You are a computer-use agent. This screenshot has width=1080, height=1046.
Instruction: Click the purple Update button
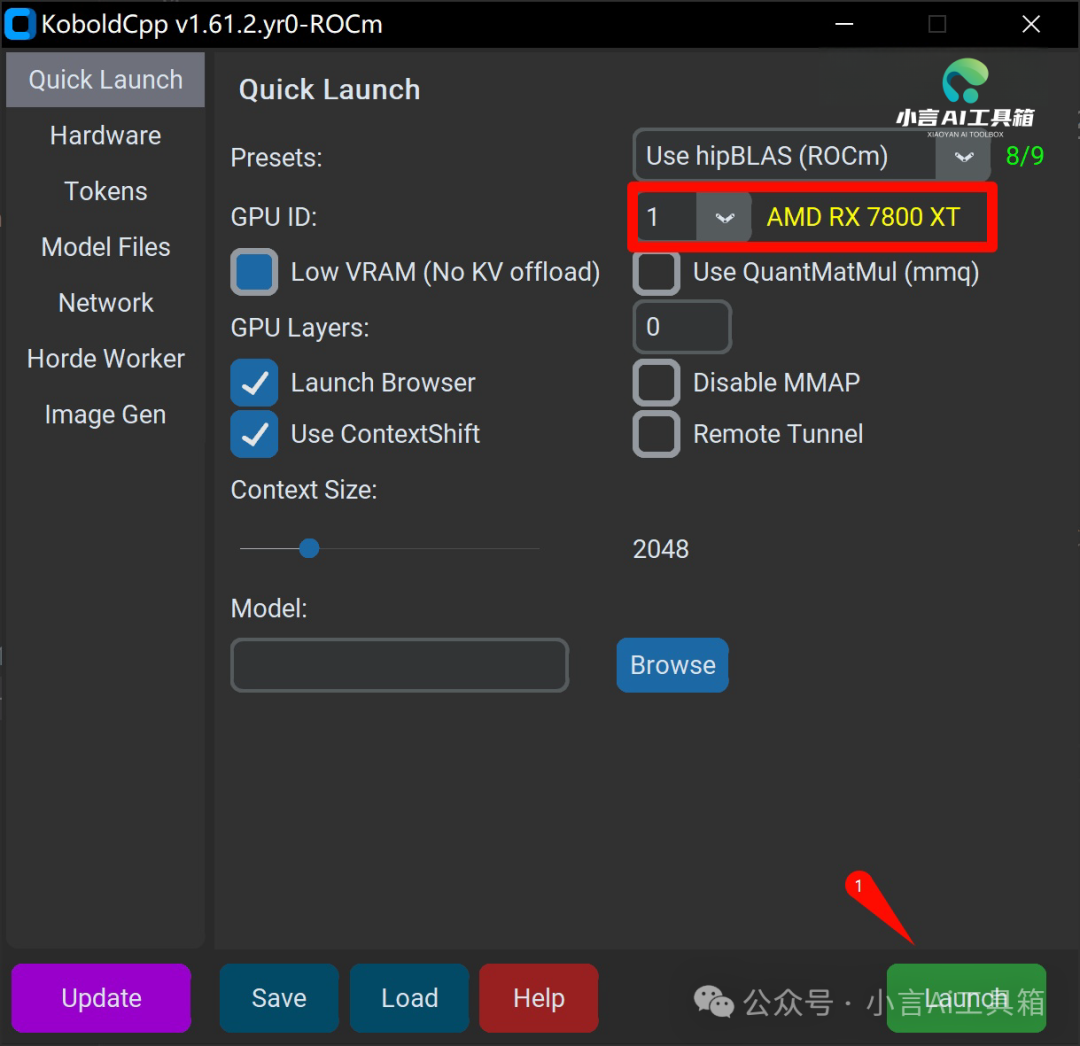coord(101,998)
